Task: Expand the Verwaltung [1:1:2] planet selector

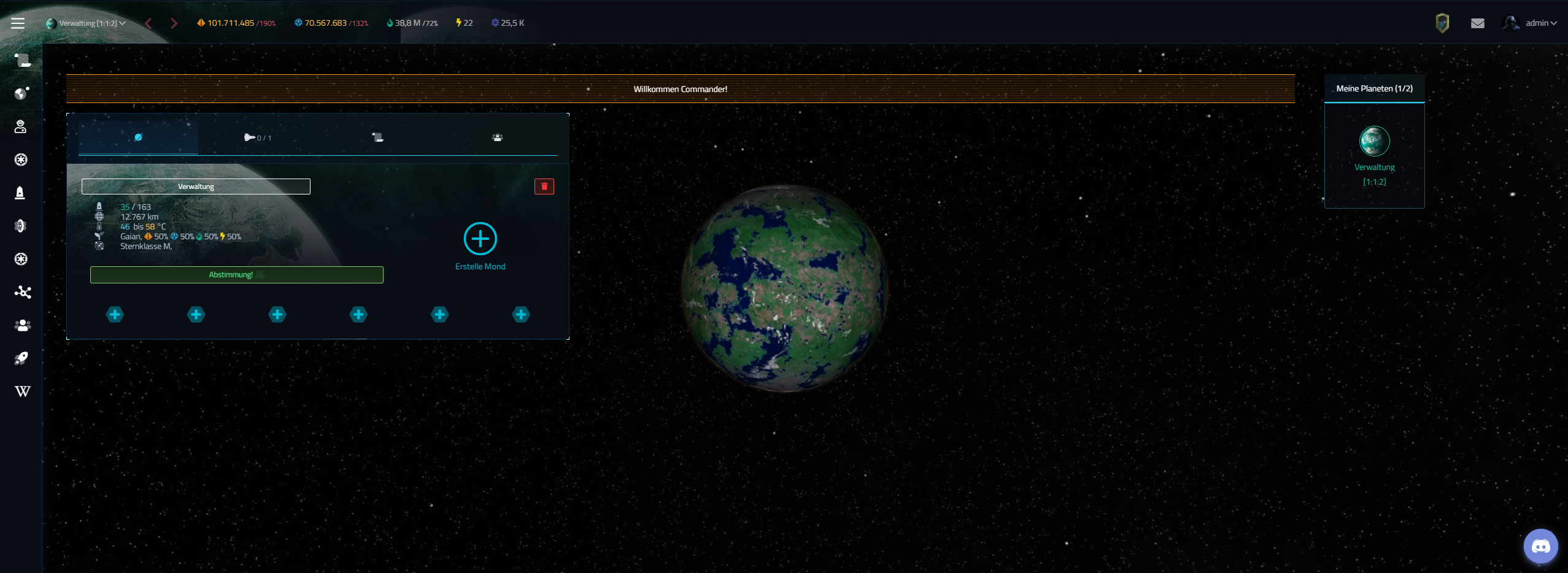Action: 86,23
